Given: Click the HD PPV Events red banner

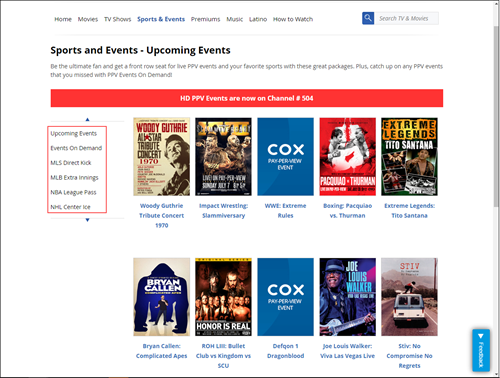Looking at the screenshot, I should (247, 98).
